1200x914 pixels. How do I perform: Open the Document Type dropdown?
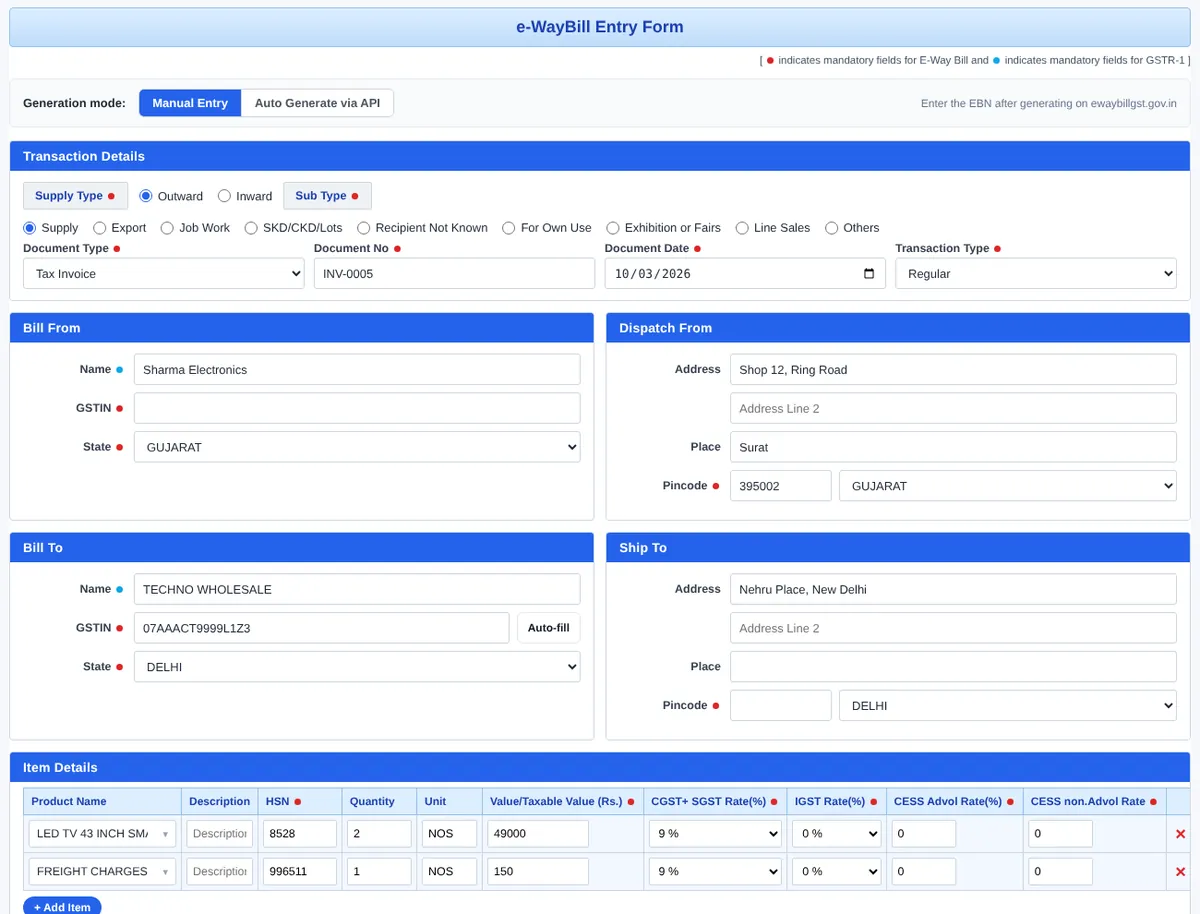(163, 274)
